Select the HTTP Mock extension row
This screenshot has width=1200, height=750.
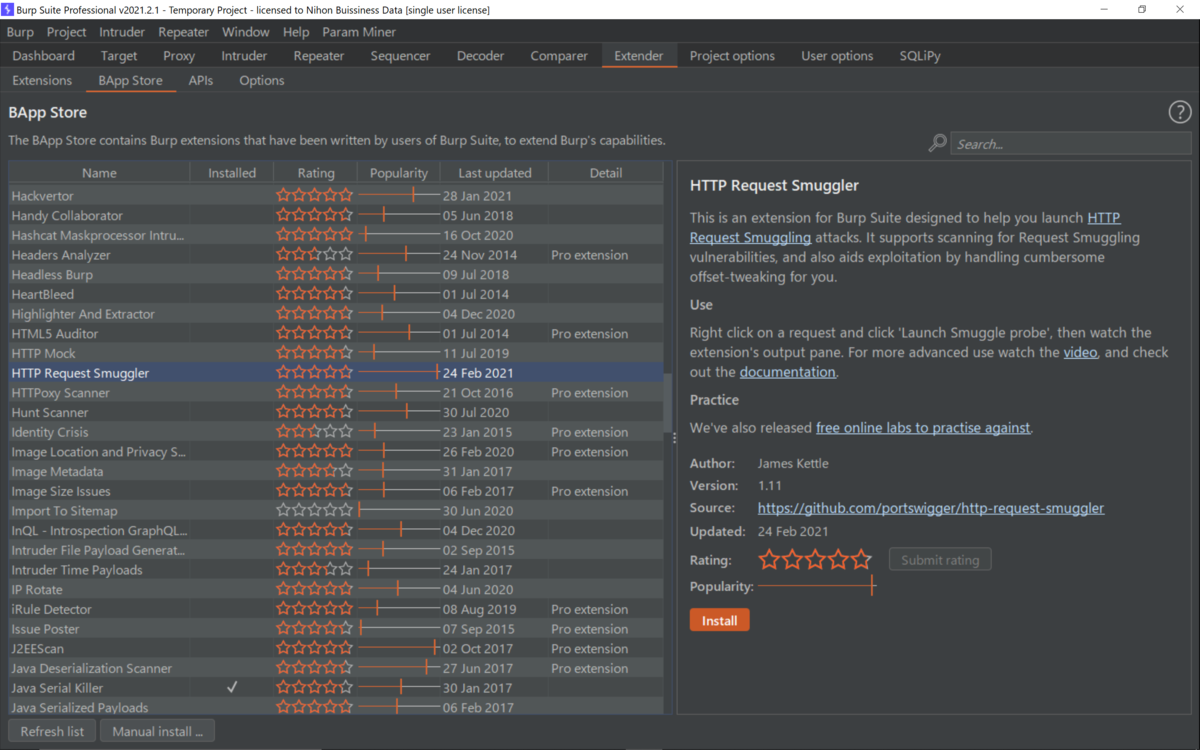coord(336,353)
